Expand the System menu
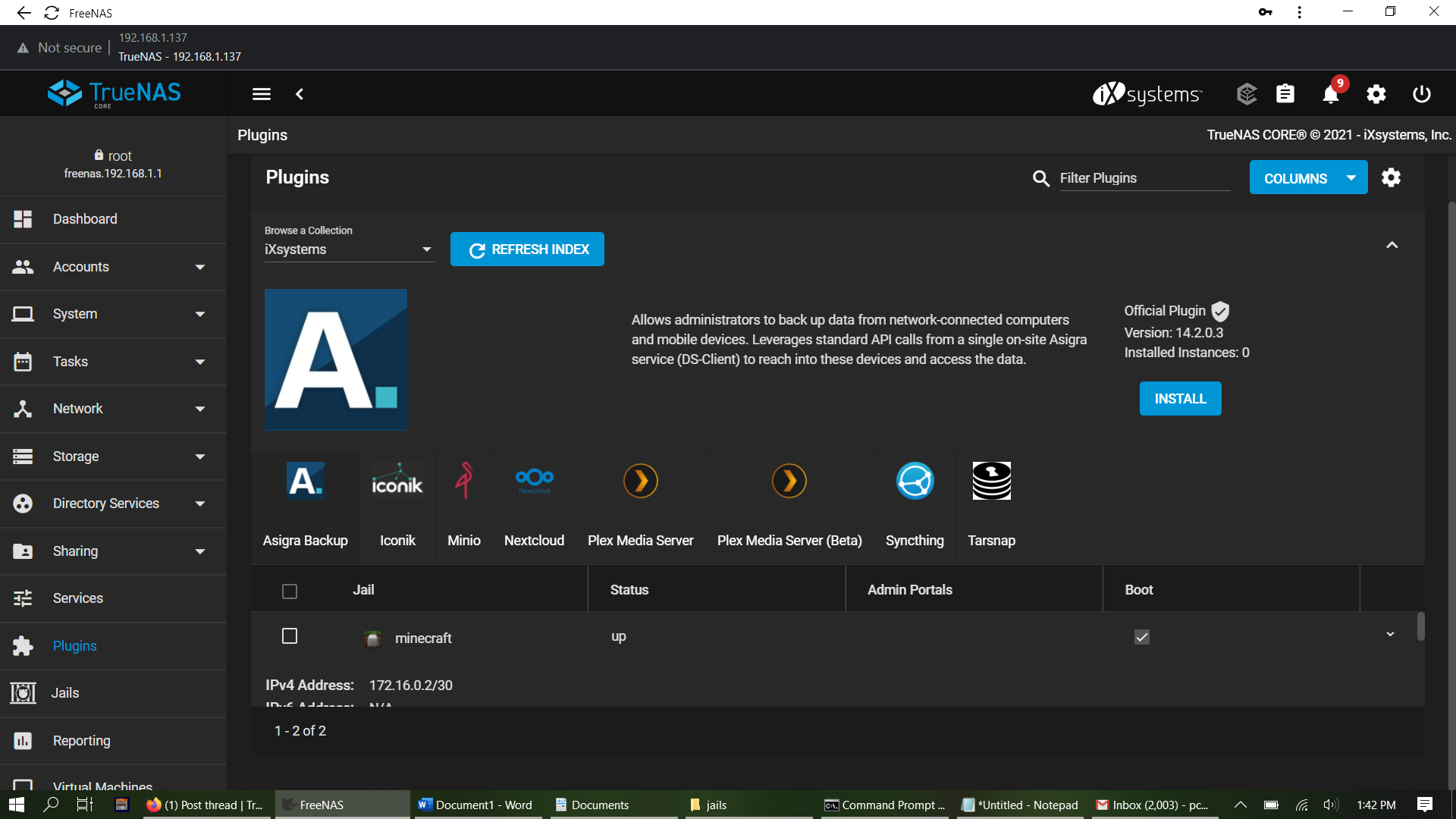This screenshot has width=1456, height=819. 114,314
